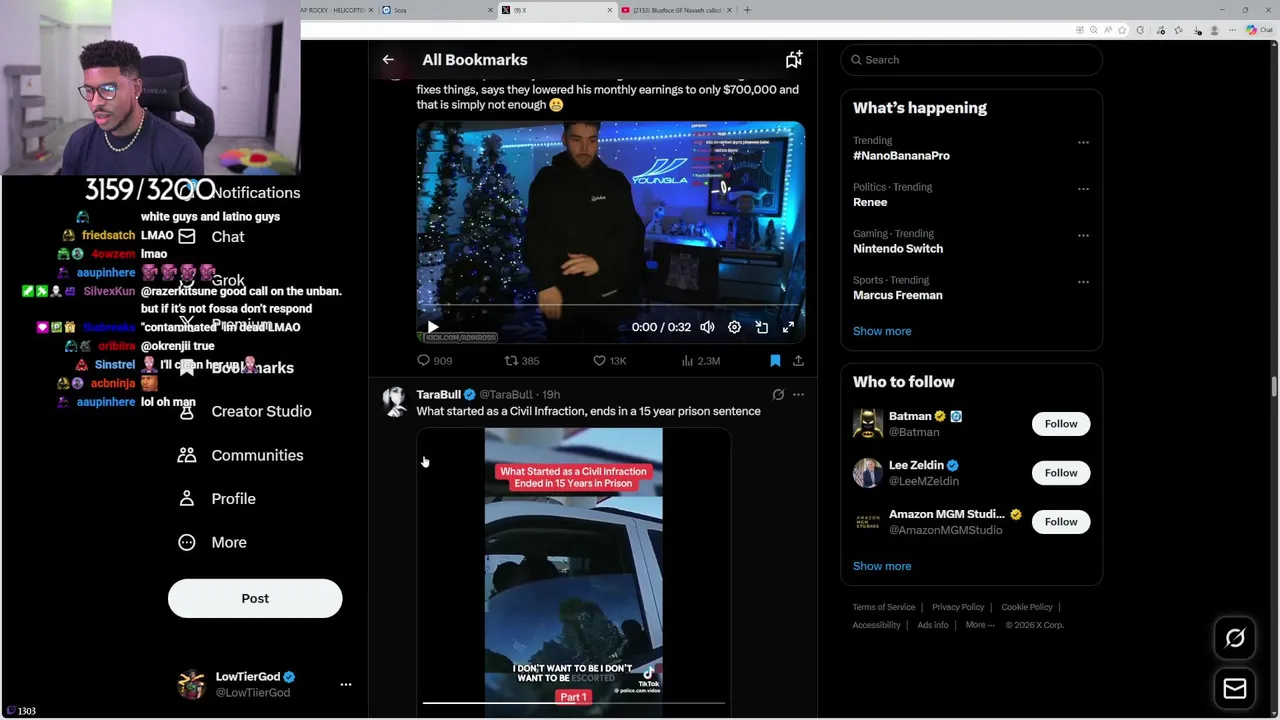Open #NanoBananaPro trend
Screen dimensions: 1280x720
(901, 156)
